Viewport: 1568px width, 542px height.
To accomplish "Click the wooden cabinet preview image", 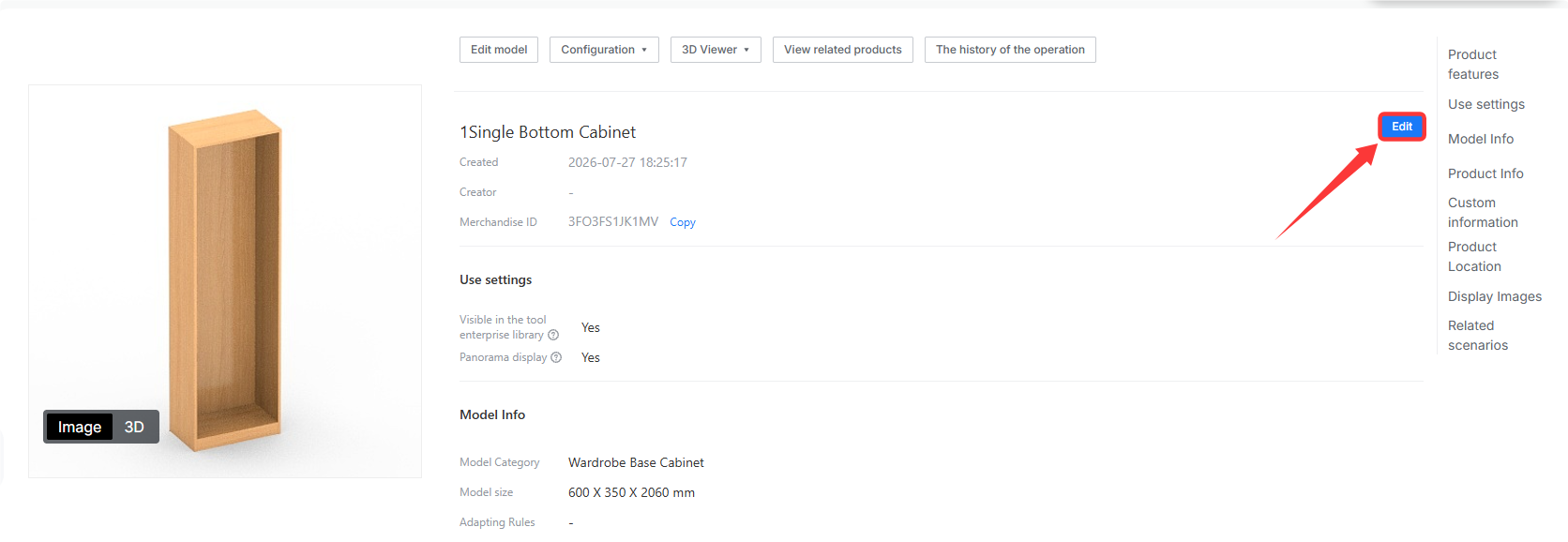I will click(x=225, y=281).
